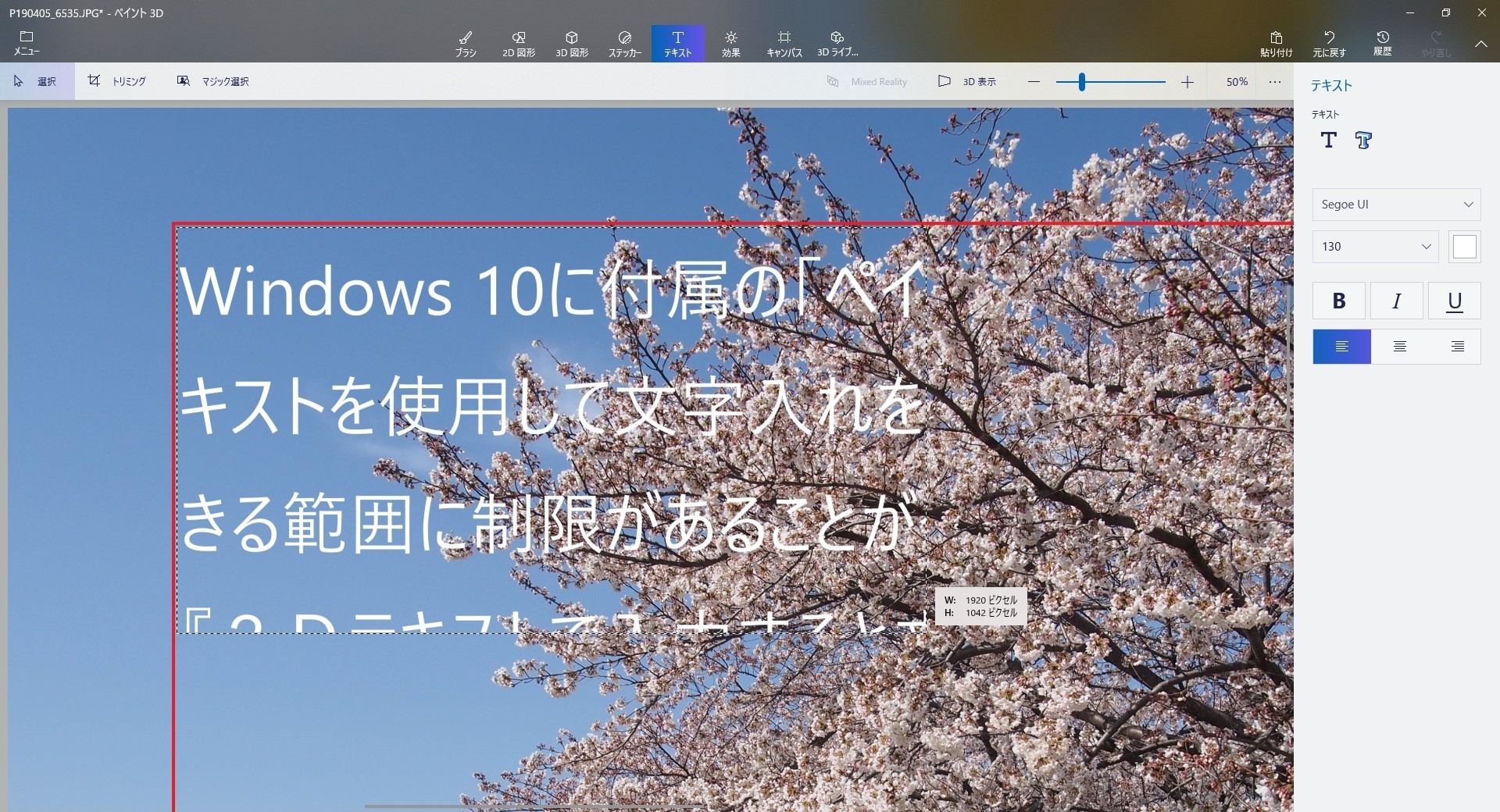Open the ステッカー stickers tool
Viewport: 1500px width, 812px height.
[x=625, y=44]
